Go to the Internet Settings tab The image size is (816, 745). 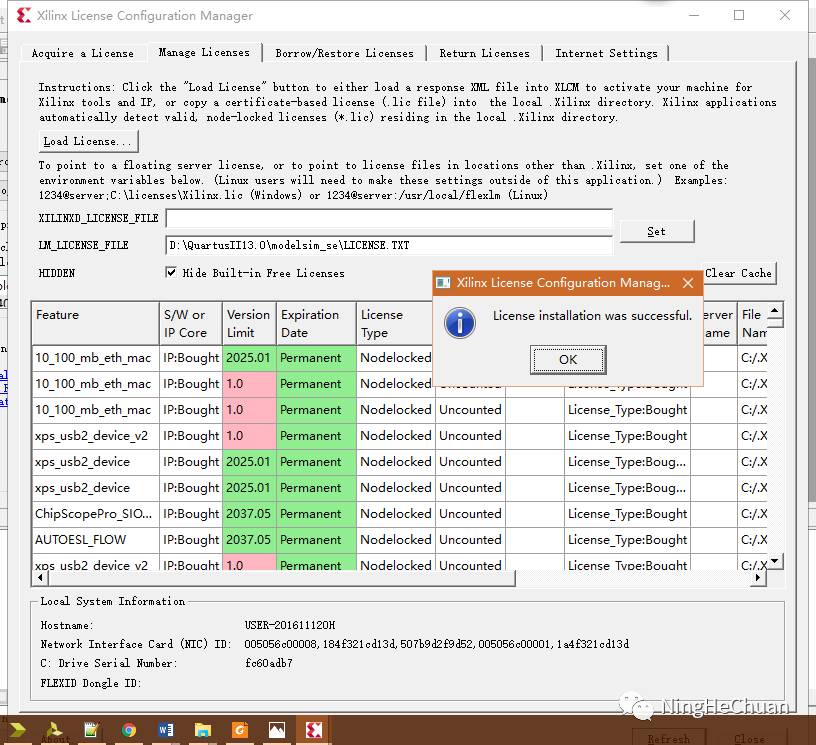click(x=606, y=53)
